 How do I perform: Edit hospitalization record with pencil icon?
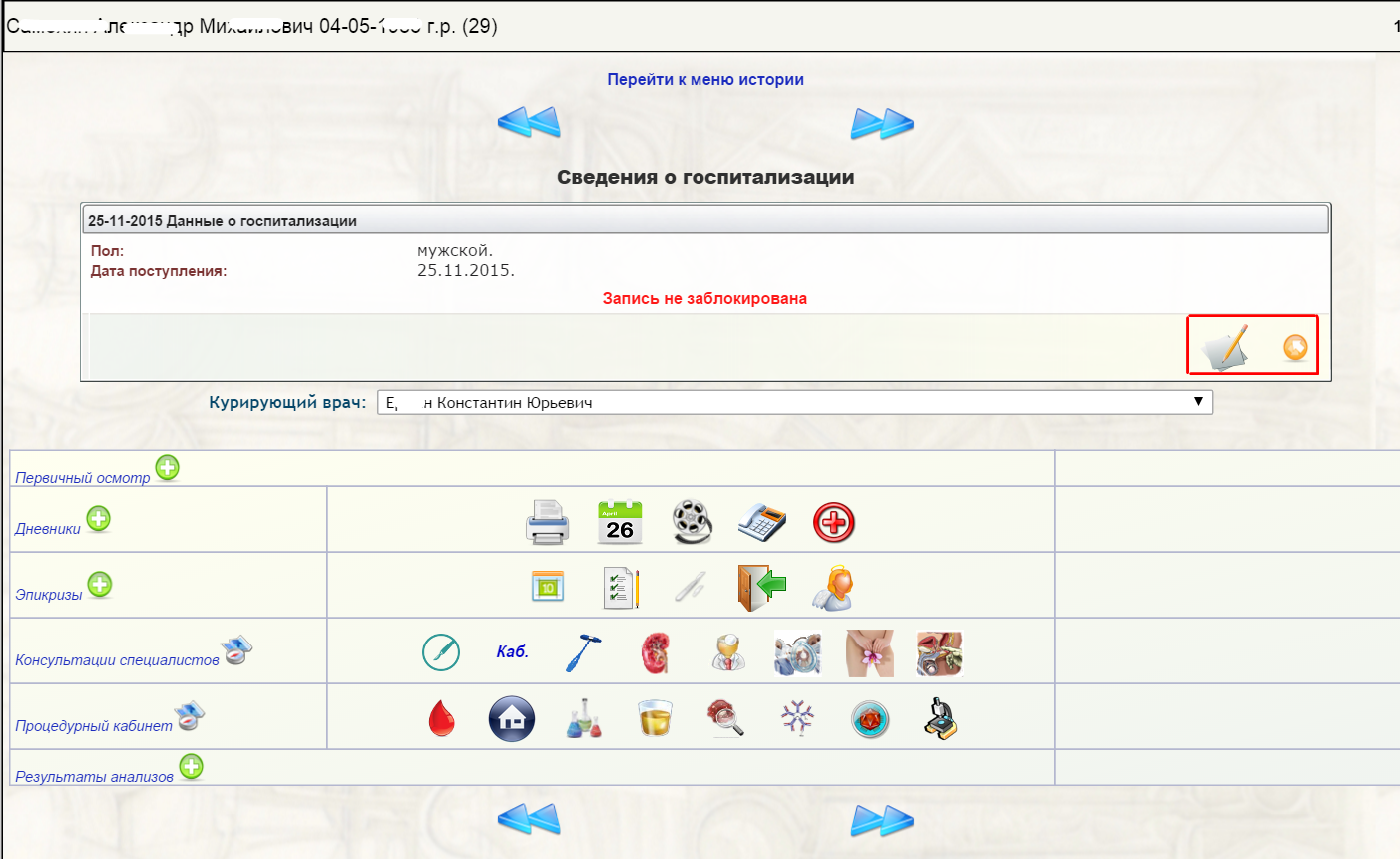[x=1226, y=346]
